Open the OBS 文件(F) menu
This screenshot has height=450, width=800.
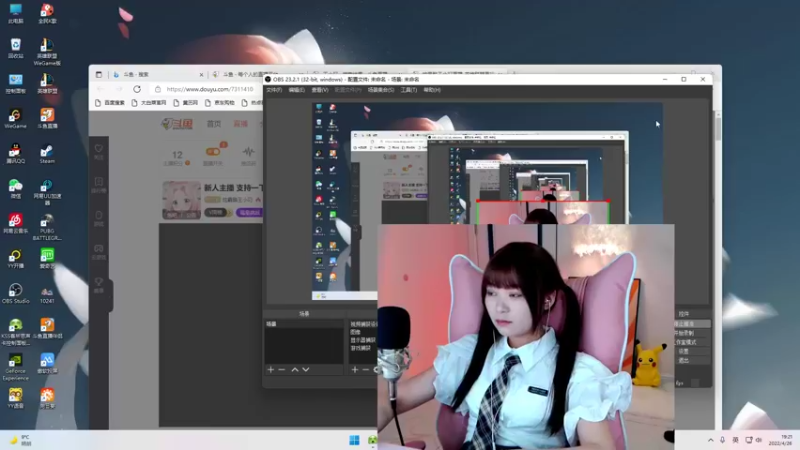point(274,90)
